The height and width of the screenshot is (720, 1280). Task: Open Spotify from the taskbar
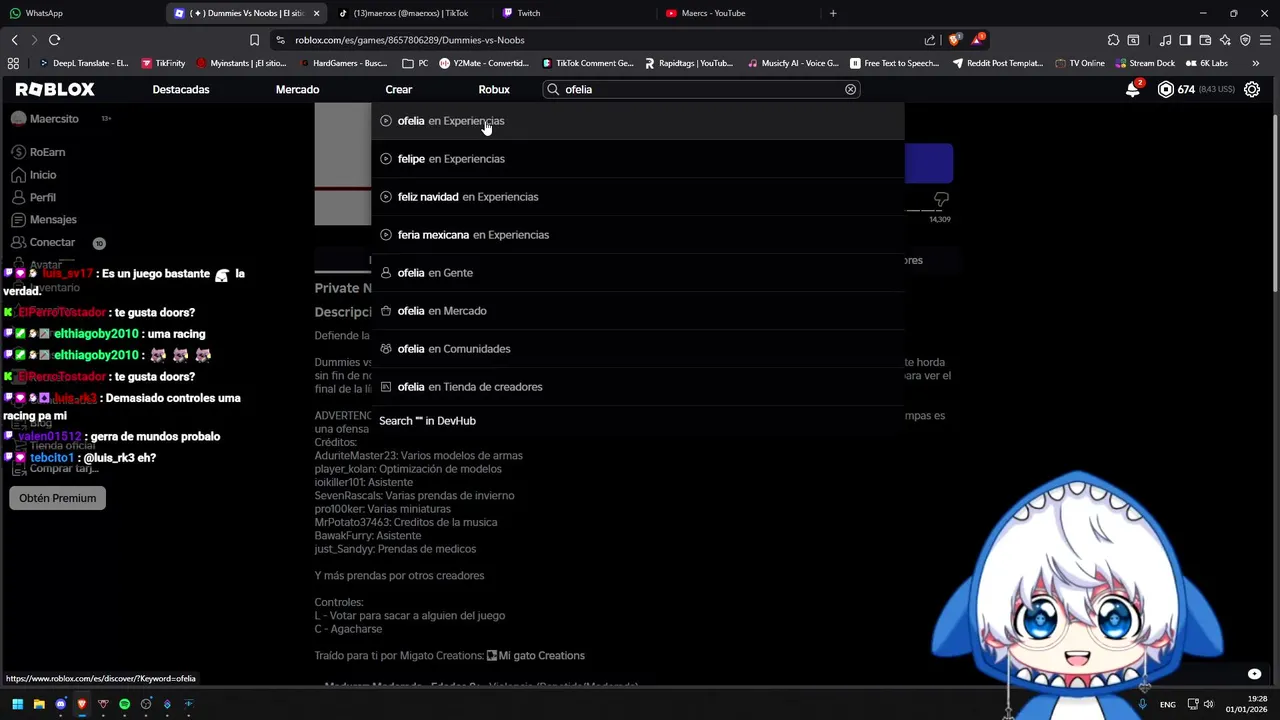[x=125, y=704]
